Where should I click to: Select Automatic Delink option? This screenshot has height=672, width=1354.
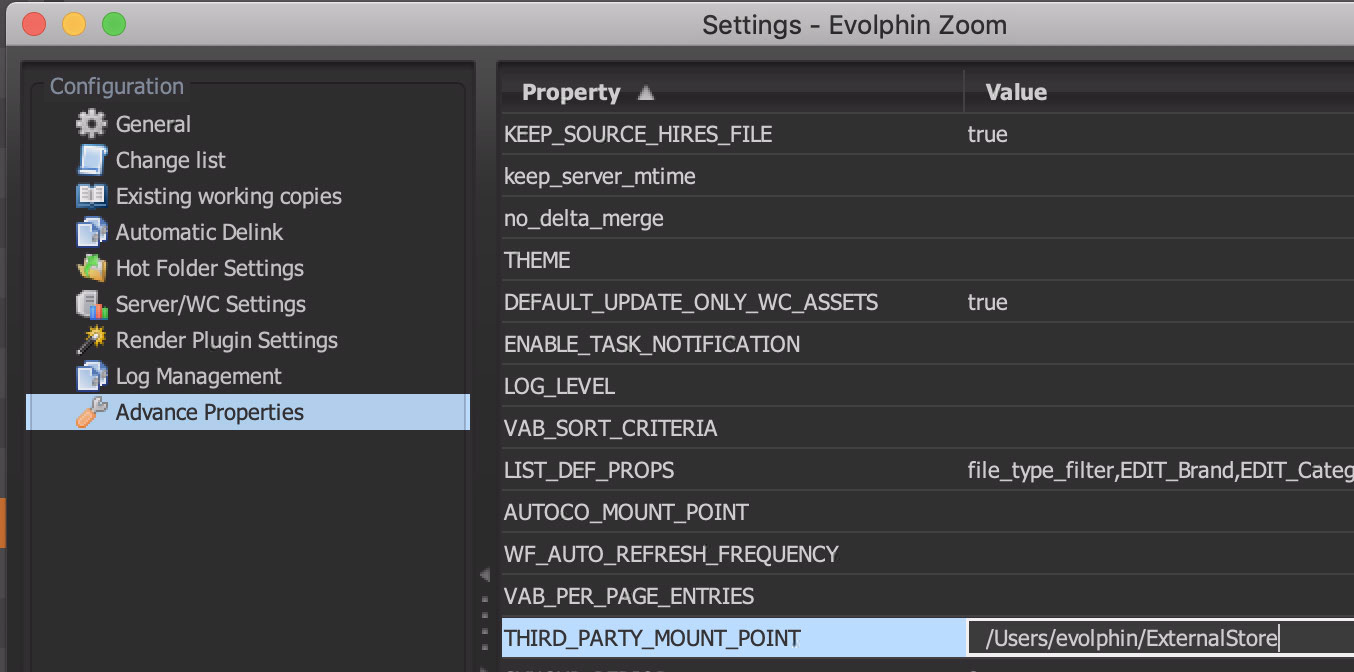pos(199,232)
